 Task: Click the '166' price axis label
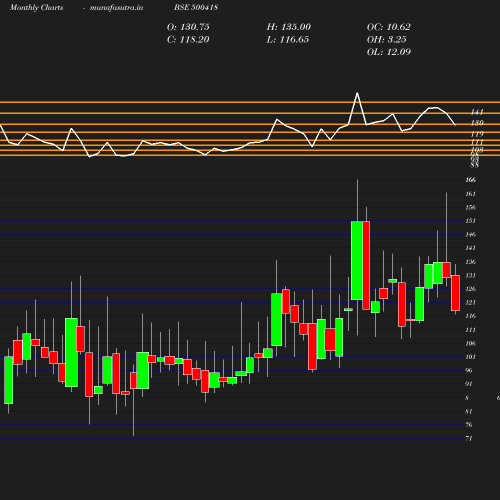click(470, 180)
